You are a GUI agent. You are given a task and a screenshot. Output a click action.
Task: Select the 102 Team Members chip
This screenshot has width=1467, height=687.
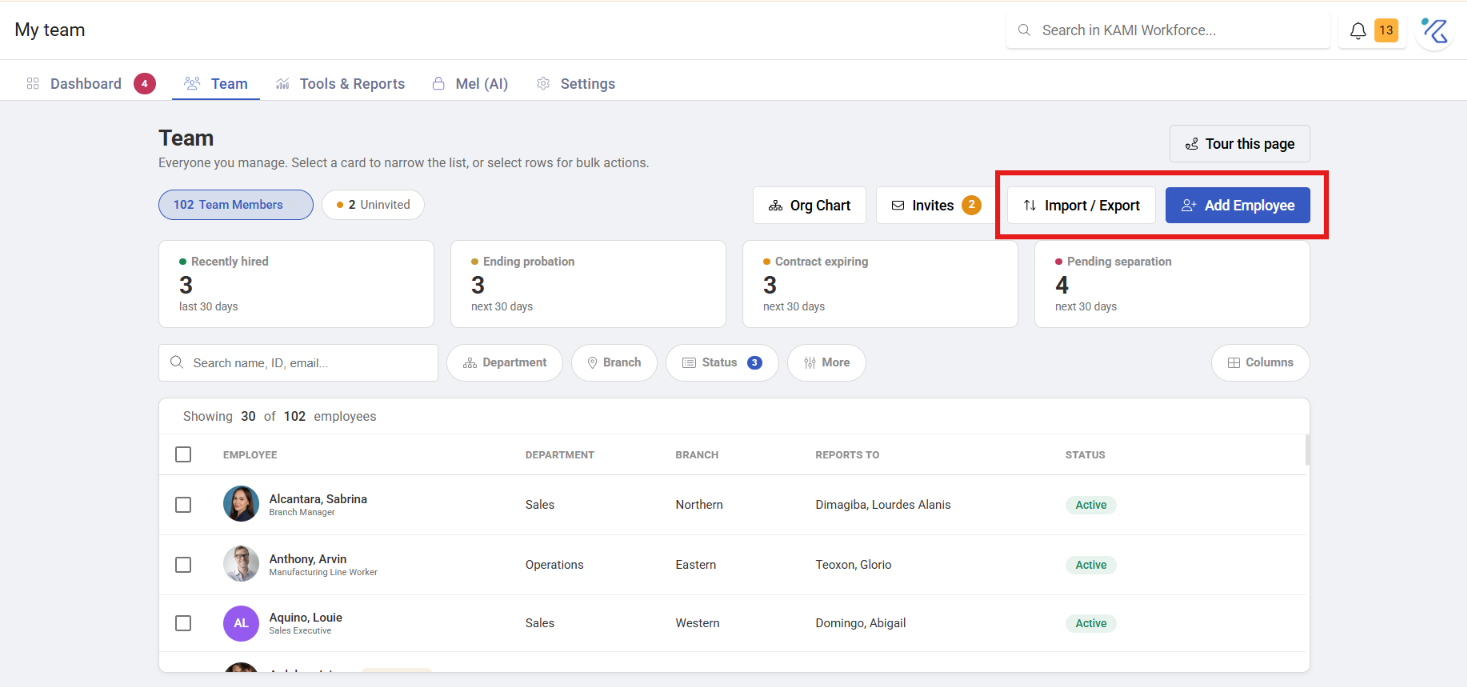[236, 205]
